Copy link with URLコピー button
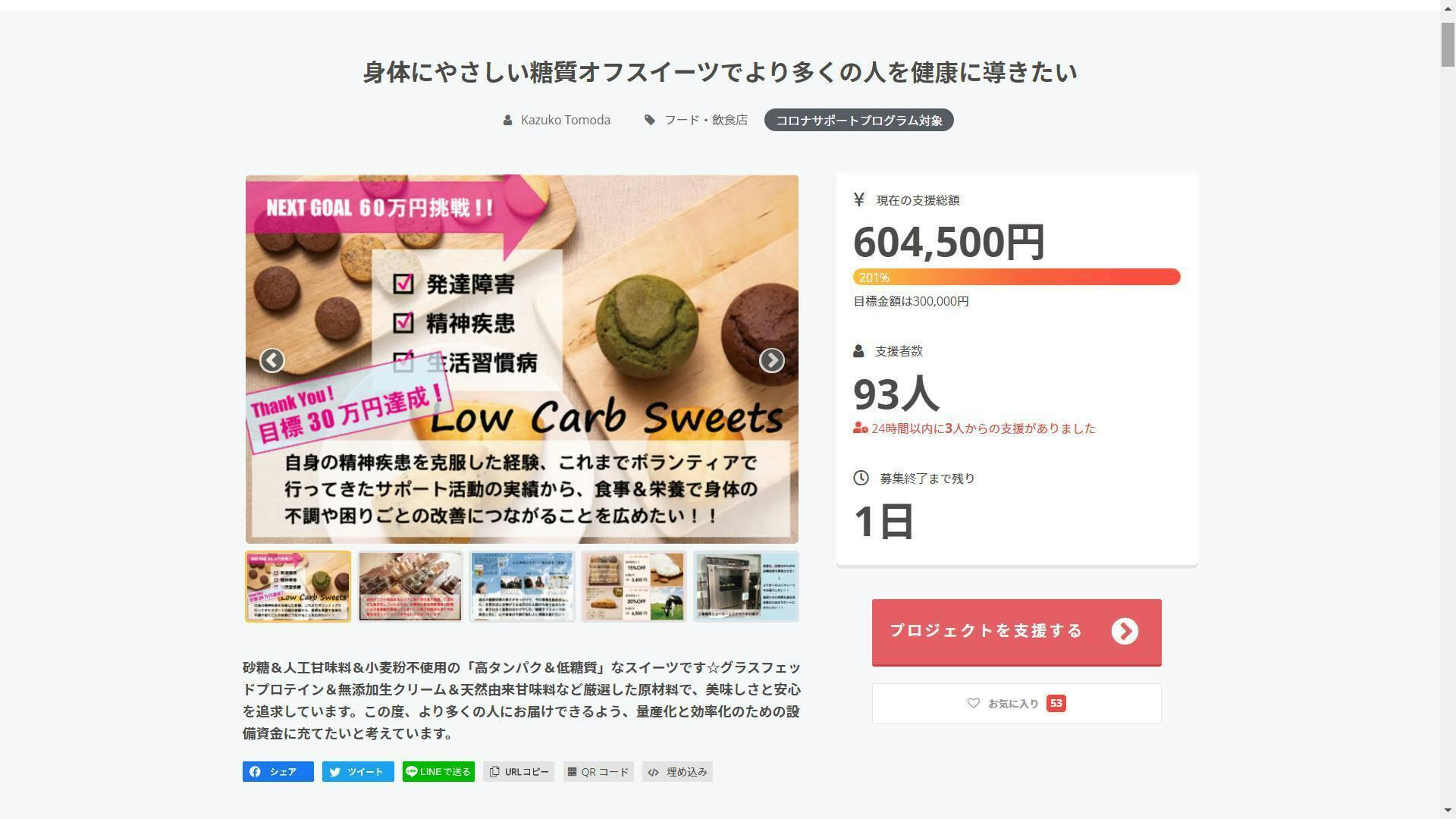This screenshot has height=819, width=1456. [x=519, y=771]
